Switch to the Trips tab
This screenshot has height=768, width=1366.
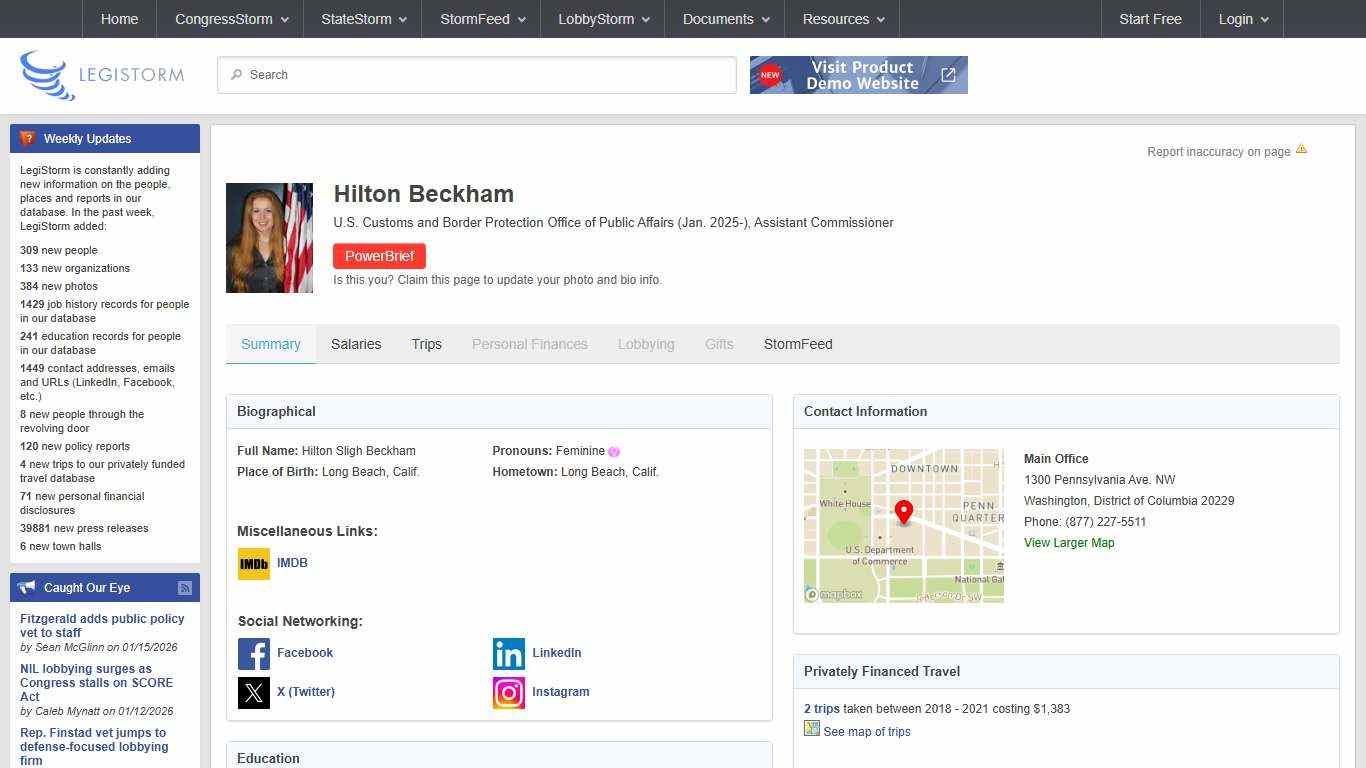(426, 344)
